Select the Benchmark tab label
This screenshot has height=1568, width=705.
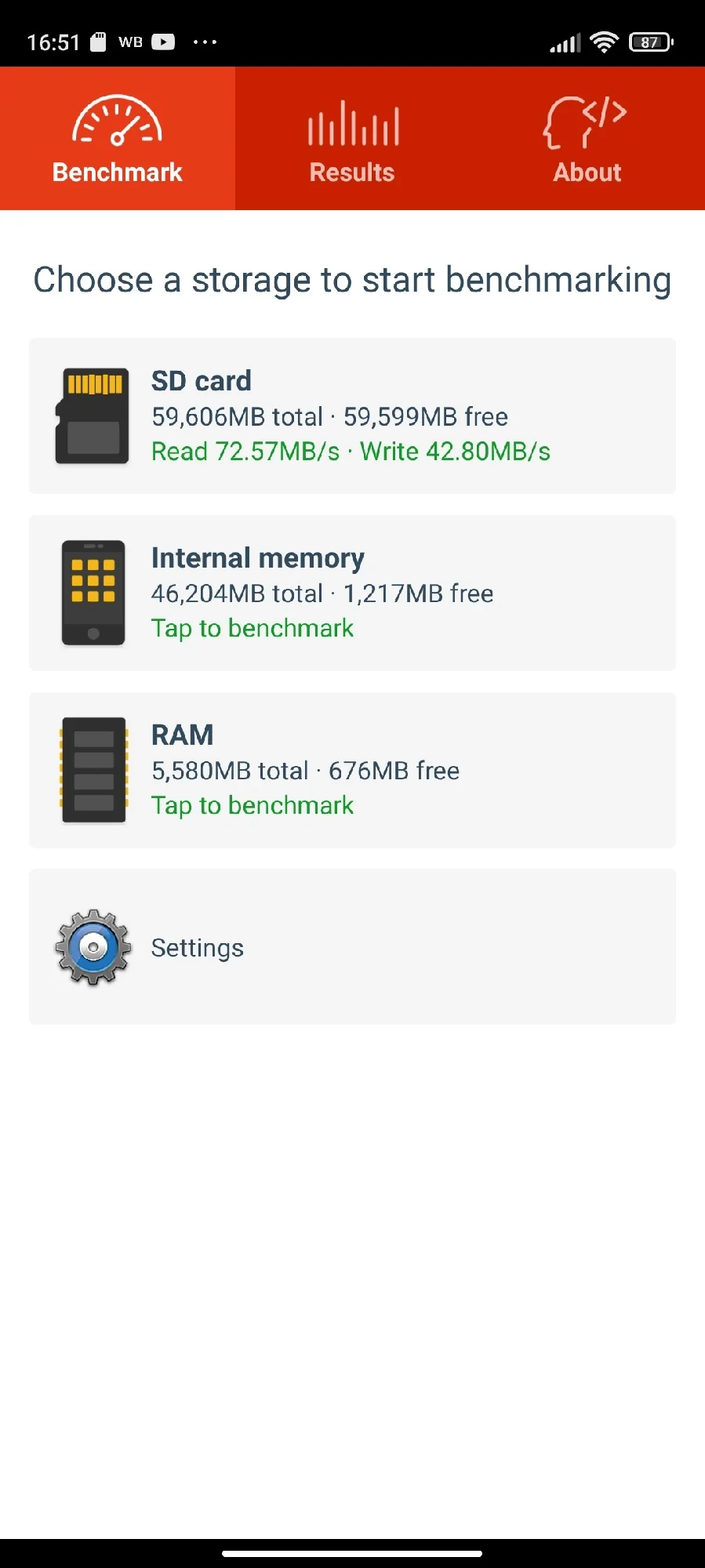(118, 172)
